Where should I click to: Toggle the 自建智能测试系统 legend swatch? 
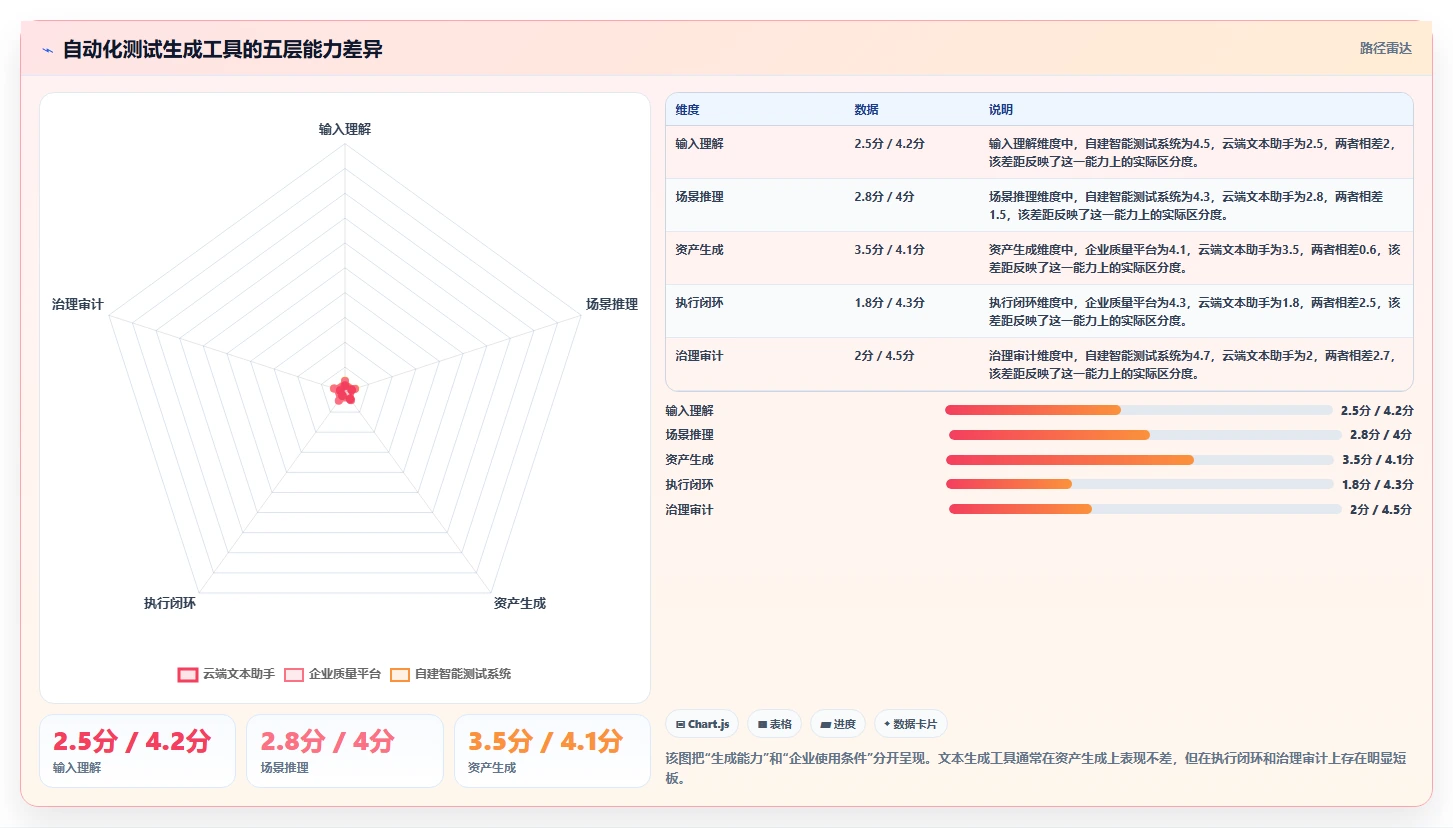click(400, 674)
